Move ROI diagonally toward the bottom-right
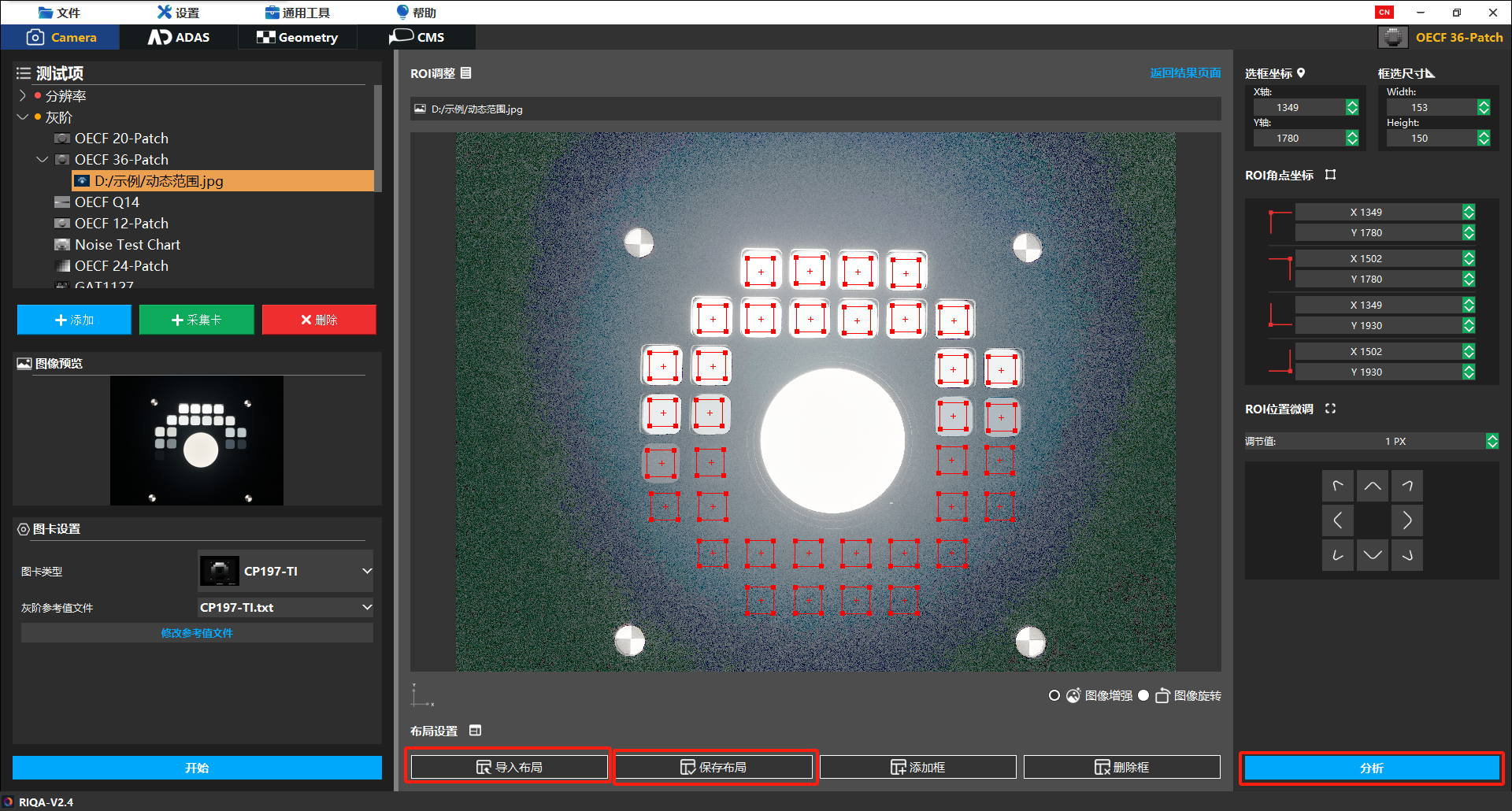This screenshot has height=811, width=1512. 1406,555
